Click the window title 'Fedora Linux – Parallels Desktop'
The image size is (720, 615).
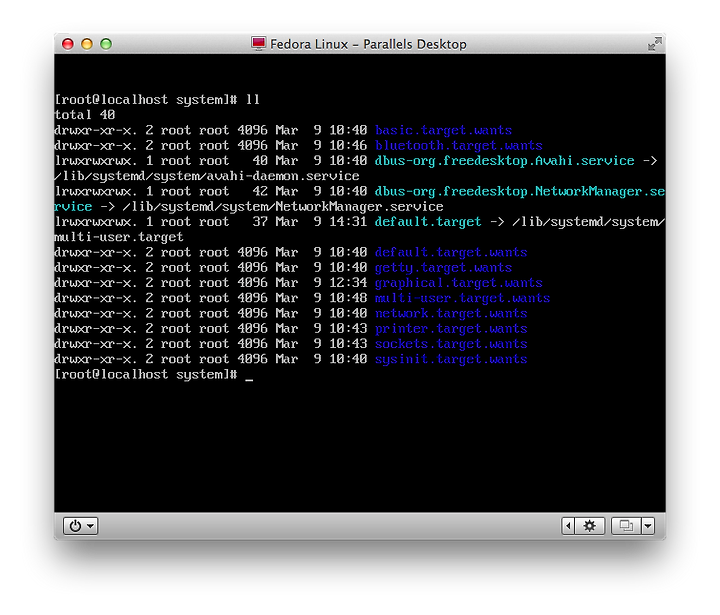click(368, 44)
